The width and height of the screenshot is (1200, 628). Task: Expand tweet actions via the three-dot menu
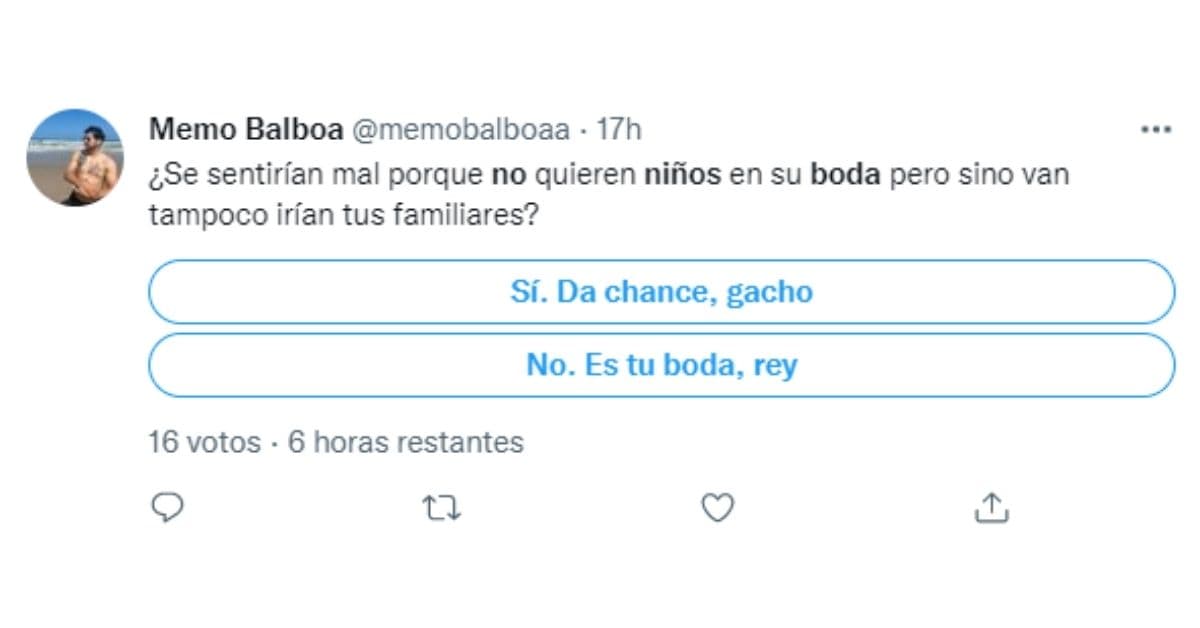(1156, 128)
